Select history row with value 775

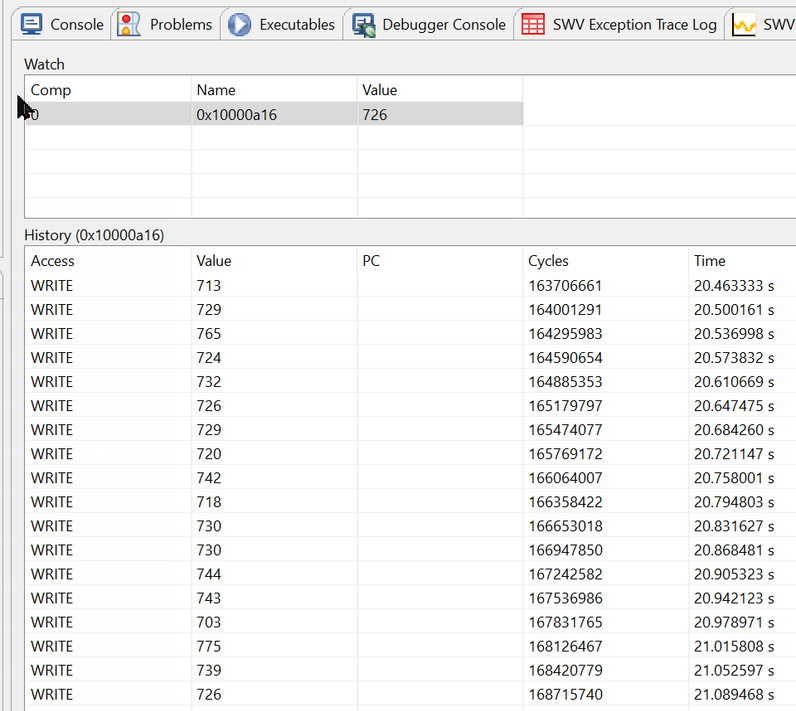tap(410, 646)
